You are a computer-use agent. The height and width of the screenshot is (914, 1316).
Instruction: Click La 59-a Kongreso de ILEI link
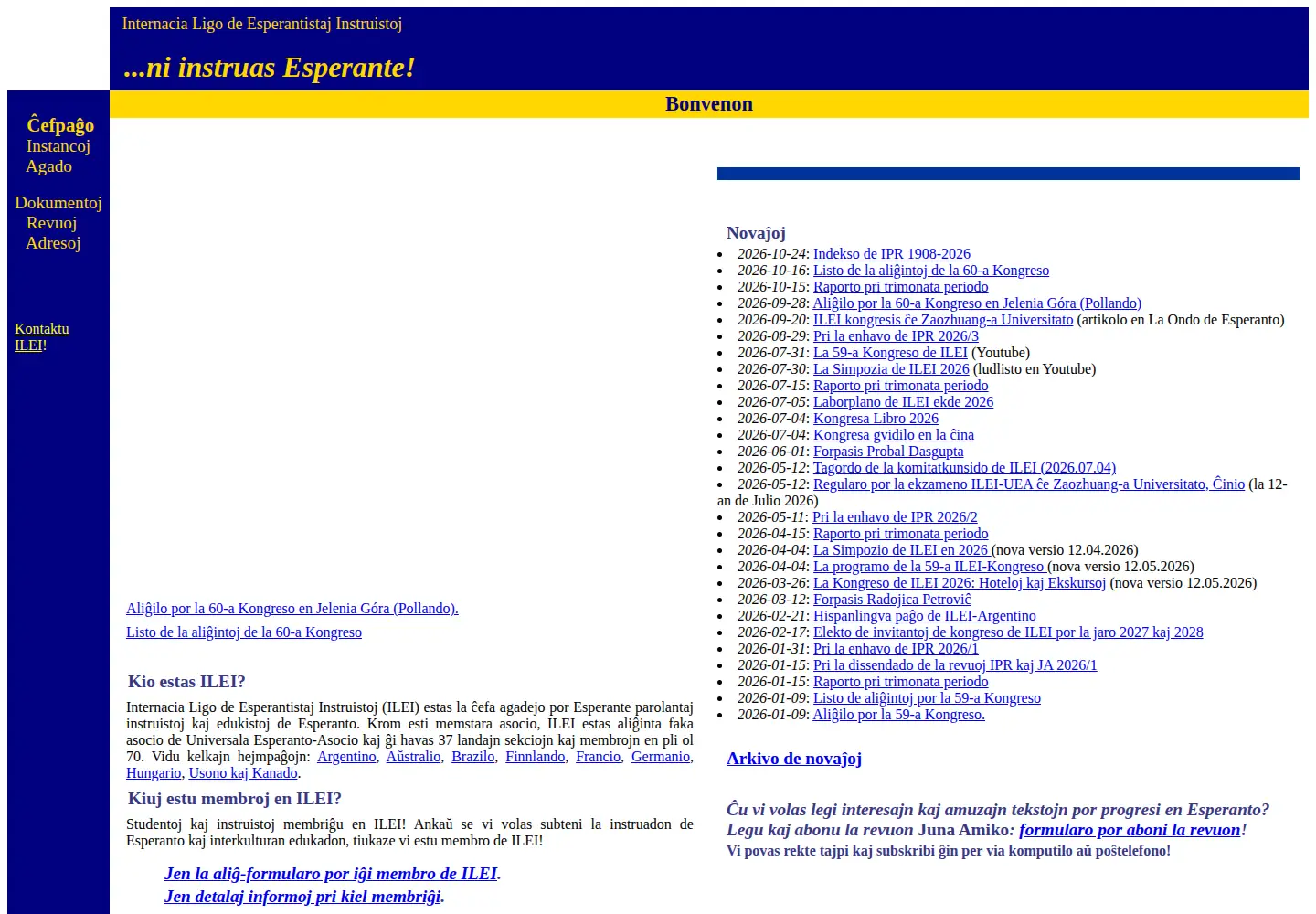(x=890, y=353)
